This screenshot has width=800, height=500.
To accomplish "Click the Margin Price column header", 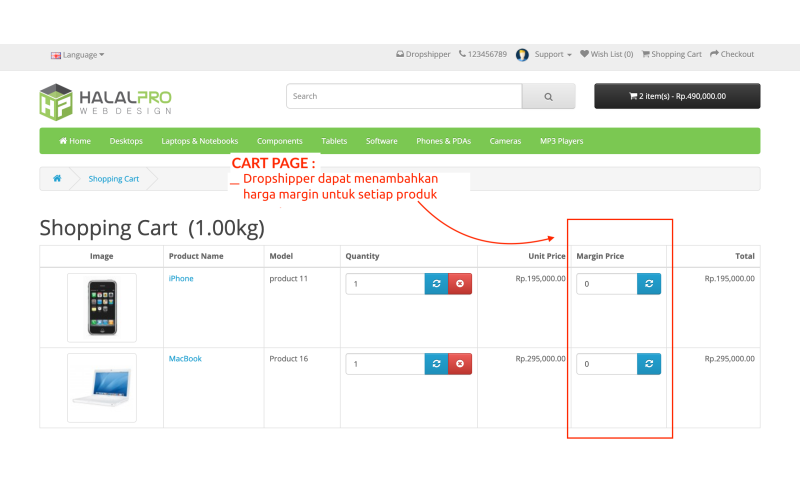I will point(600,256).
